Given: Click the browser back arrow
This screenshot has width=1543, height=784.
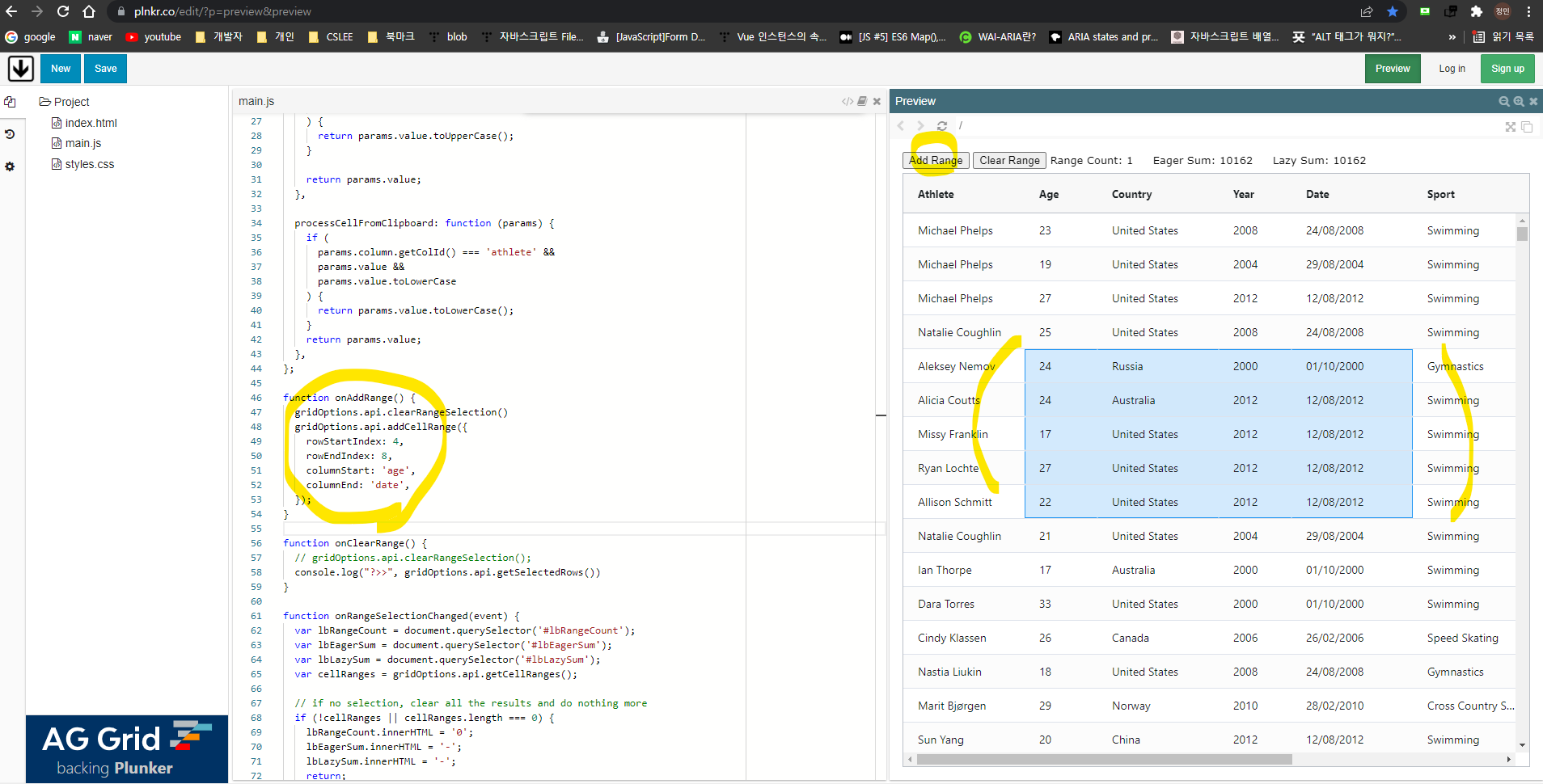Looking at the screenshot, I should (11, 11).
